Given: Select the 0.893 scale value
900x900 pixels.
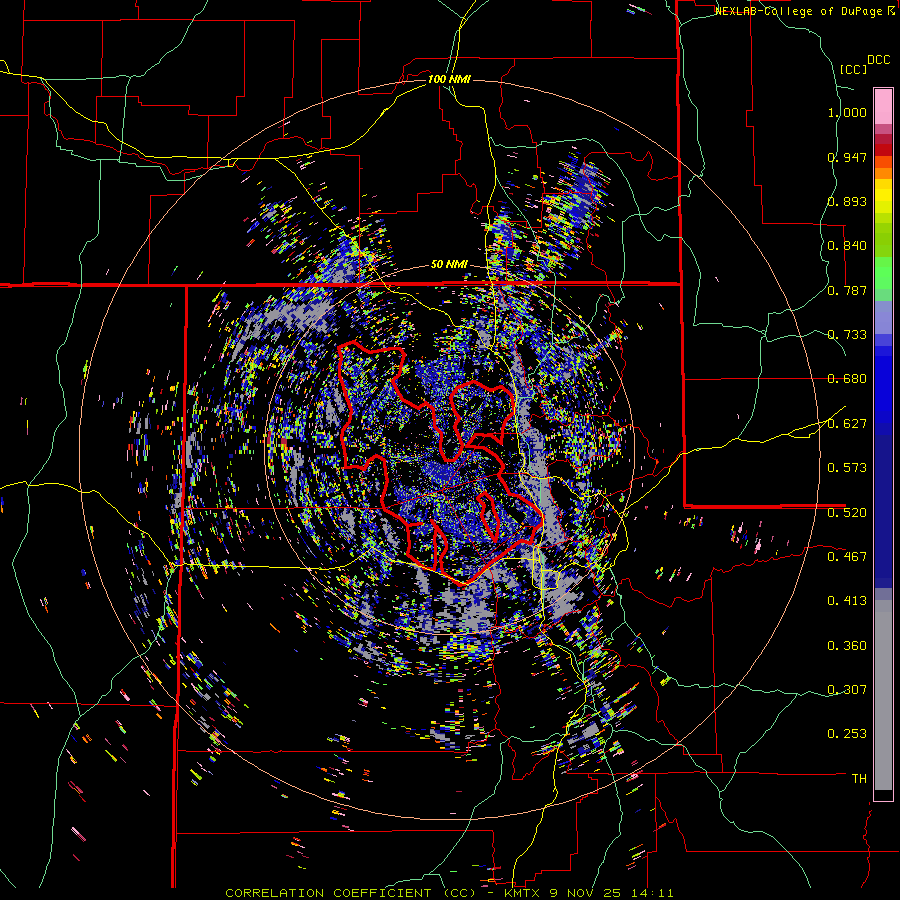Looking at the screenshot, I should (x=847, y=201).
